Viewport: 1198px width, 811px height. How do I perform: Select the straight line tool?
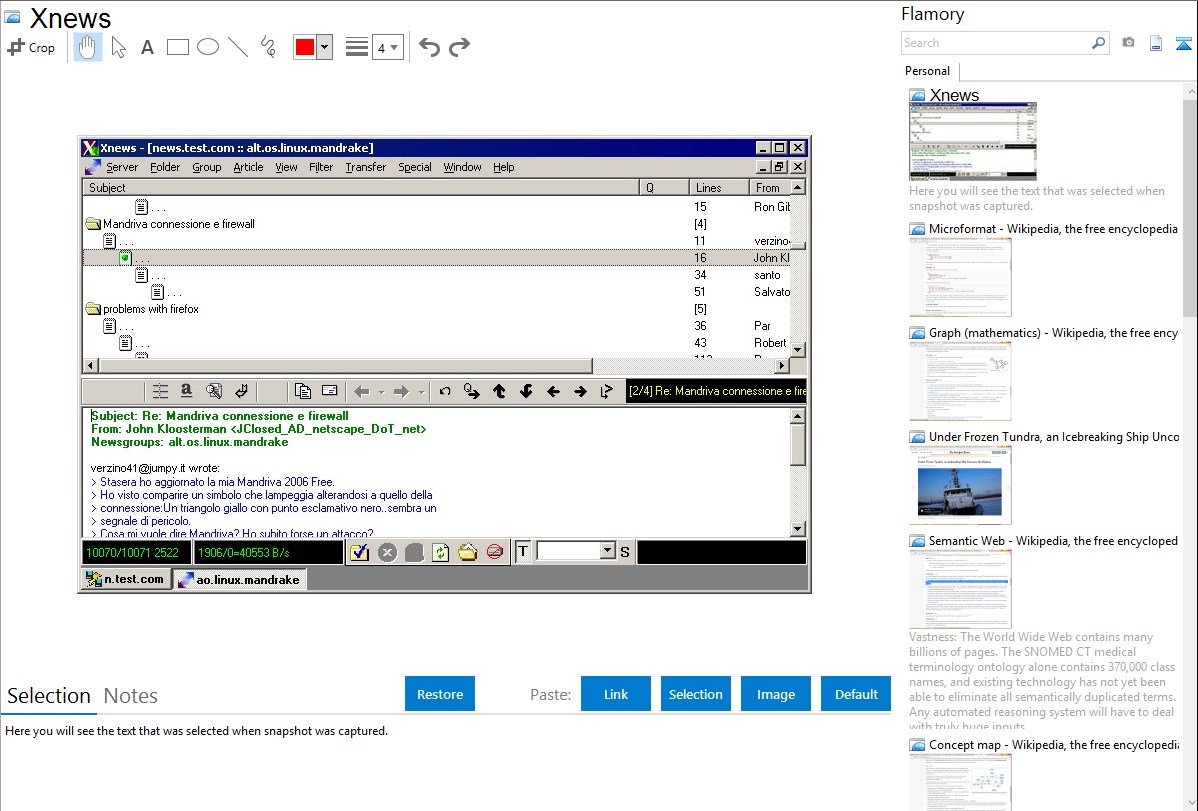point(238,47)
